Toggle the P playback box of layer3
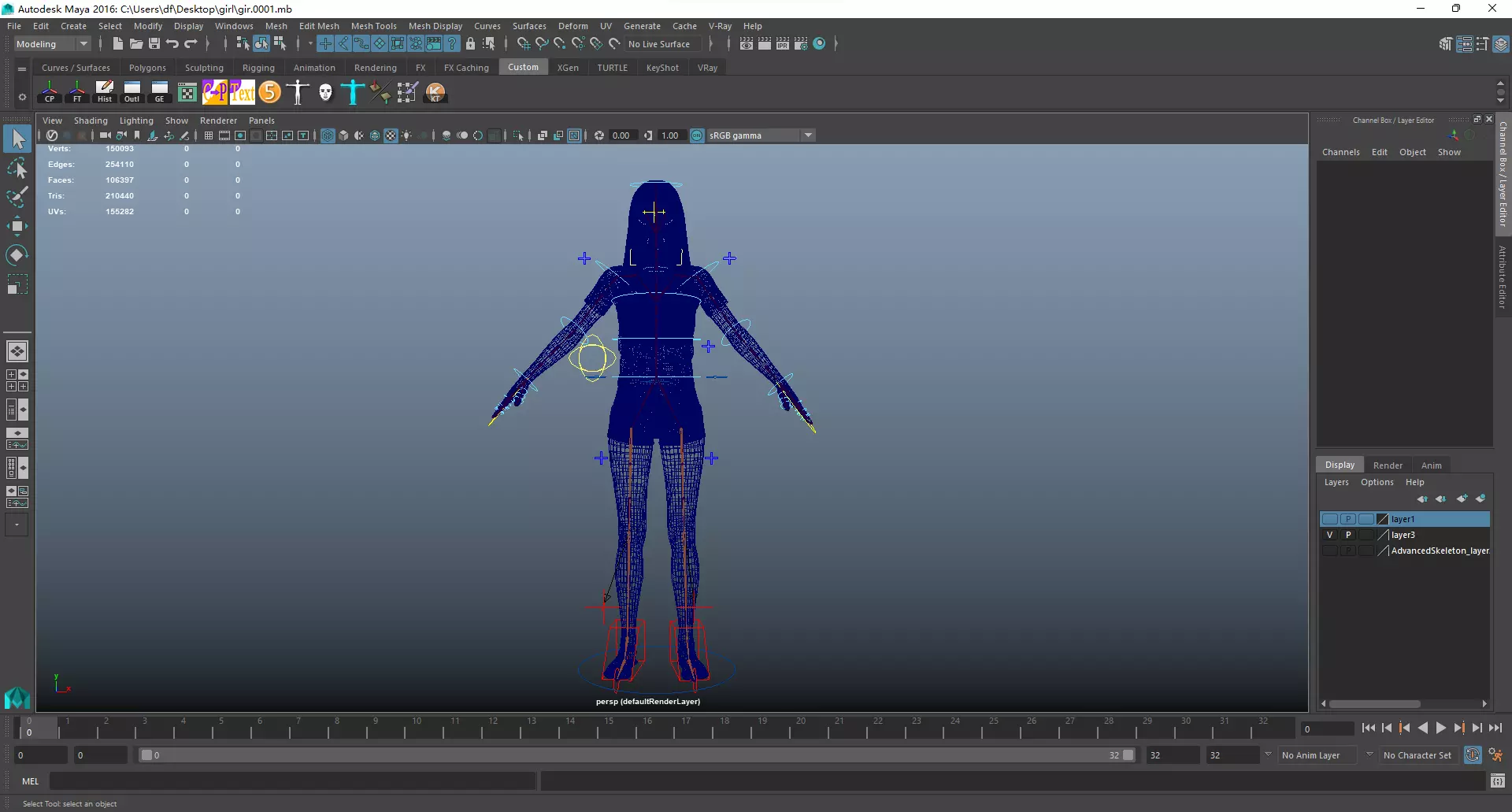 (1348, 535)
